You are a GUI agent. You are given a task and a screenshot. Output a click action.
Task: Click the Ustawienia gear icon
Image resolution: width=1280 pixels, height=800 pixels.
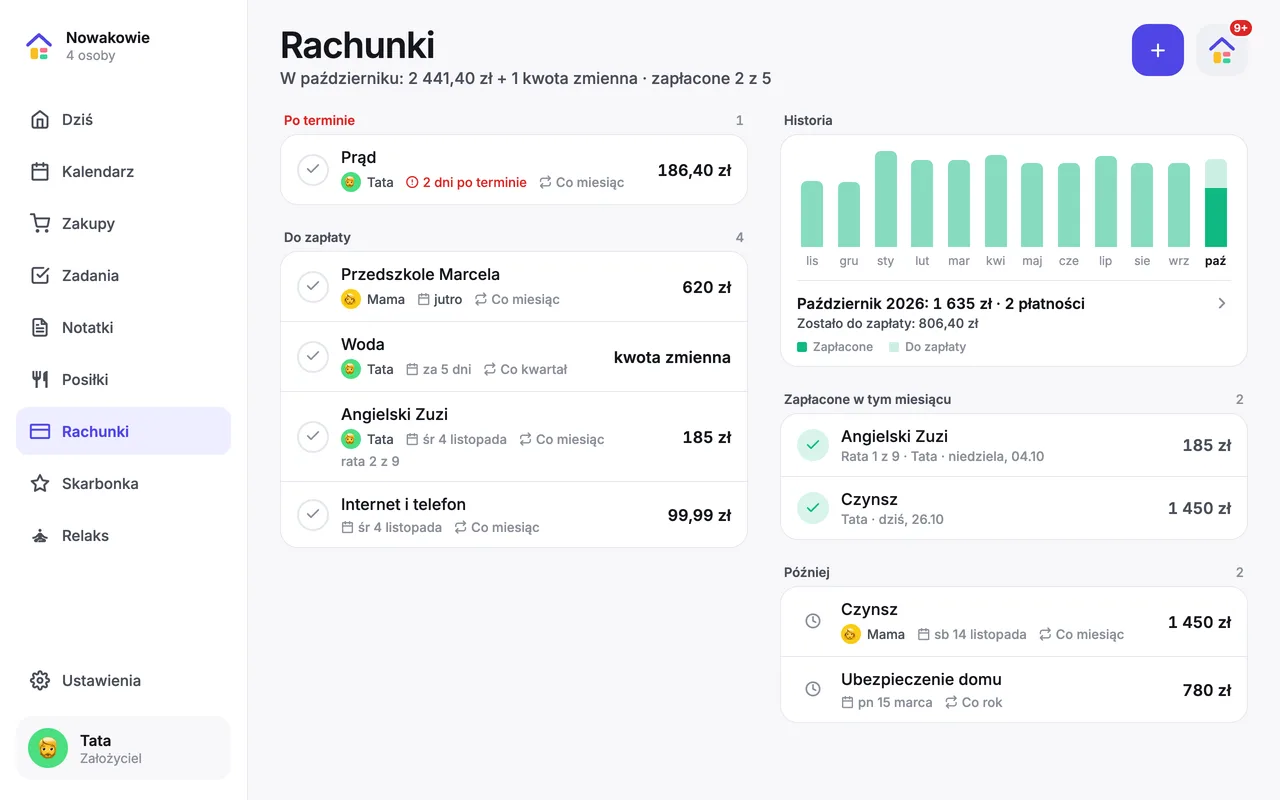click(40, 681)
